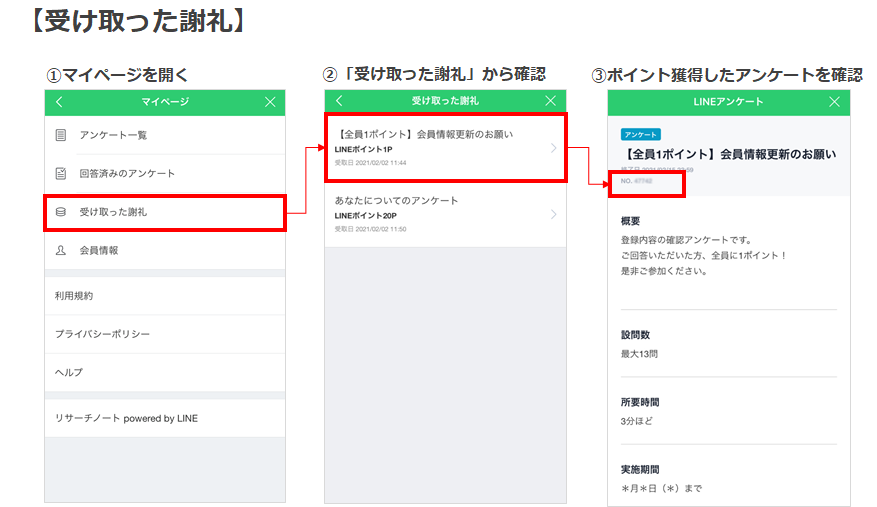
Task: Click the 会員情報 person icon
Action: coord(61,250)
